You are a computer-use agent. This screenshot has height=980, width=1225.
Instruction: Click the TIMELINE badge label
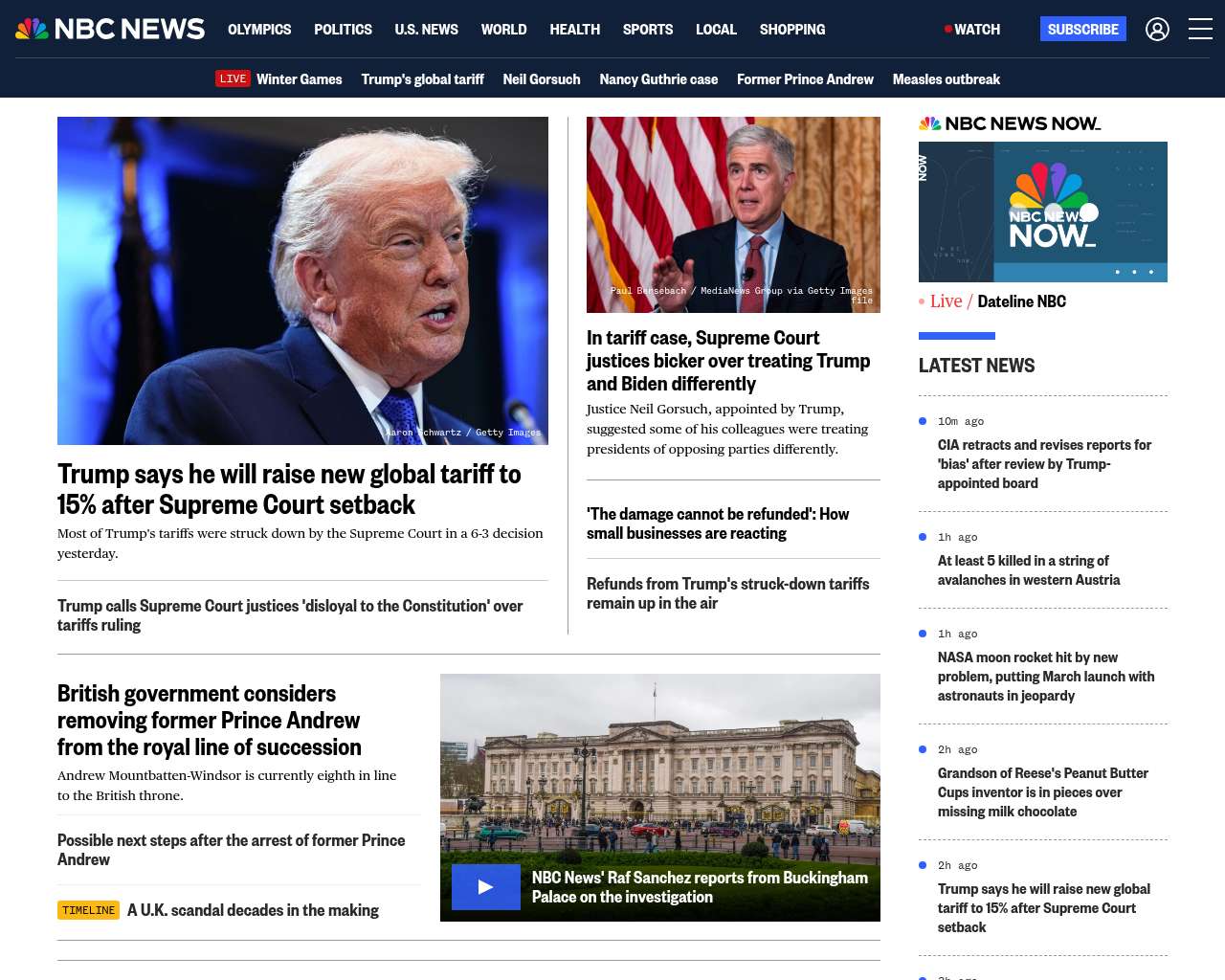(x=88, y=910)
